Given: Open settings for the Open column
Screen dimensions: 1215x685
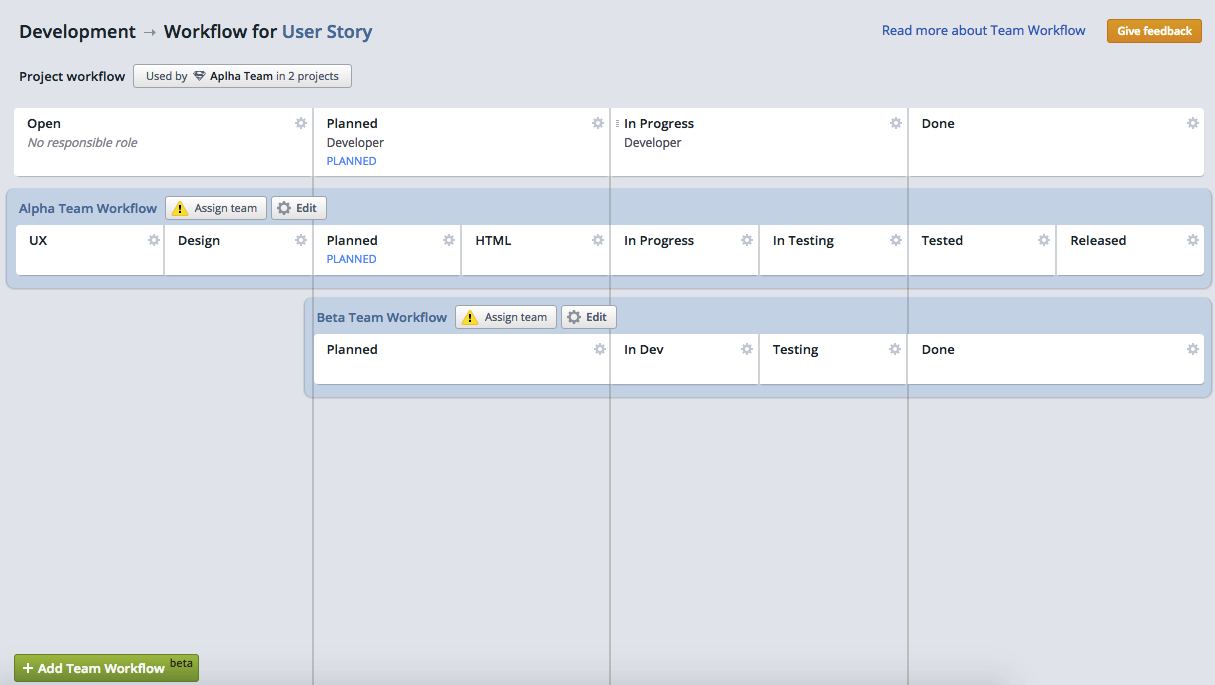Looking at the screenshot, I should (301, 123).
